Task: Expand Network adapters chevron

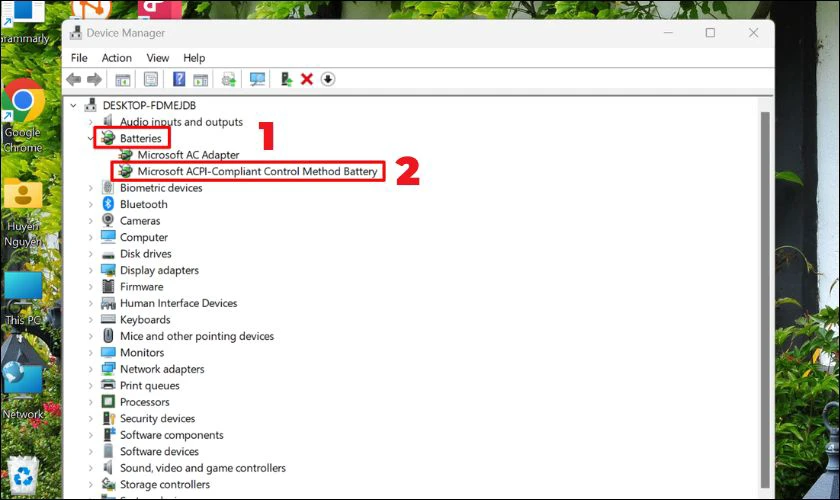Action: 91,369
